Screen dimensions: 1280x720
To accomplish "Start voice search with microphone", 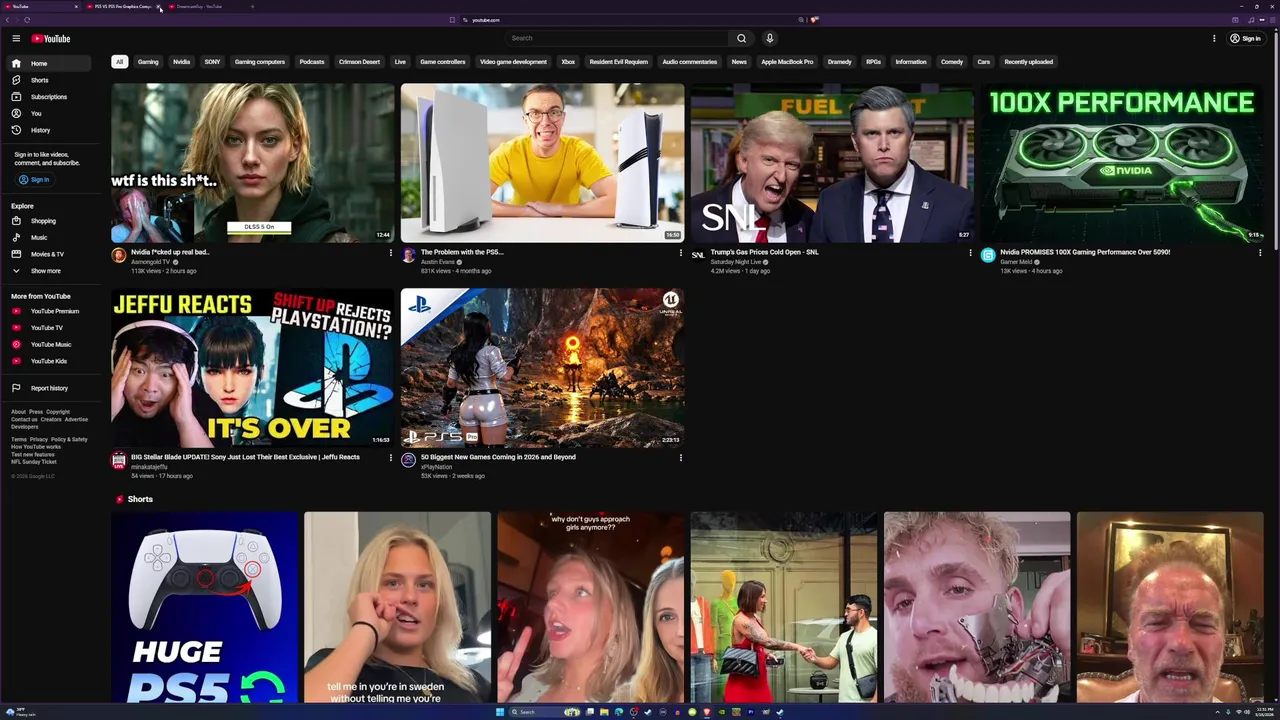I will coord(769,38).
